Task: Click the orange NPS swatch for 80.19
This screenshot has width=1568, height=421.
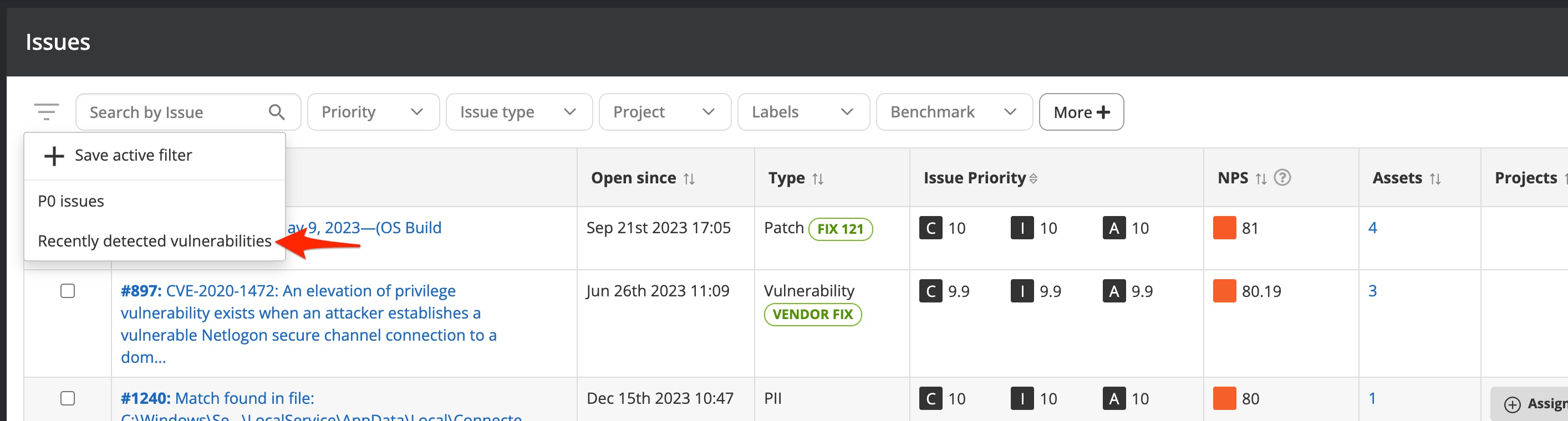Action: tap(1224, 291)
